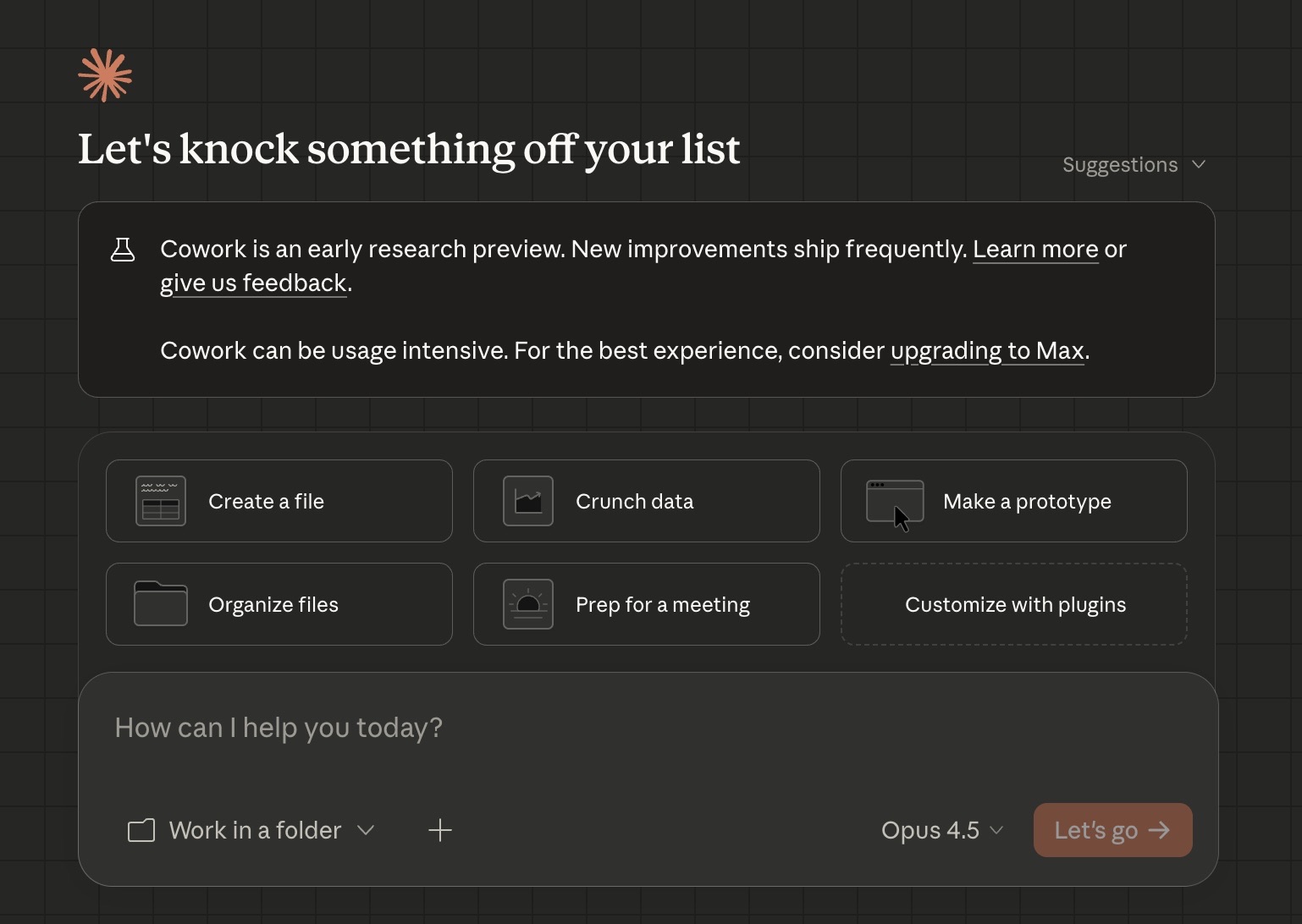Follow the give us feedback link
This screenshot has height=924, width=1302.
point(254,283)
